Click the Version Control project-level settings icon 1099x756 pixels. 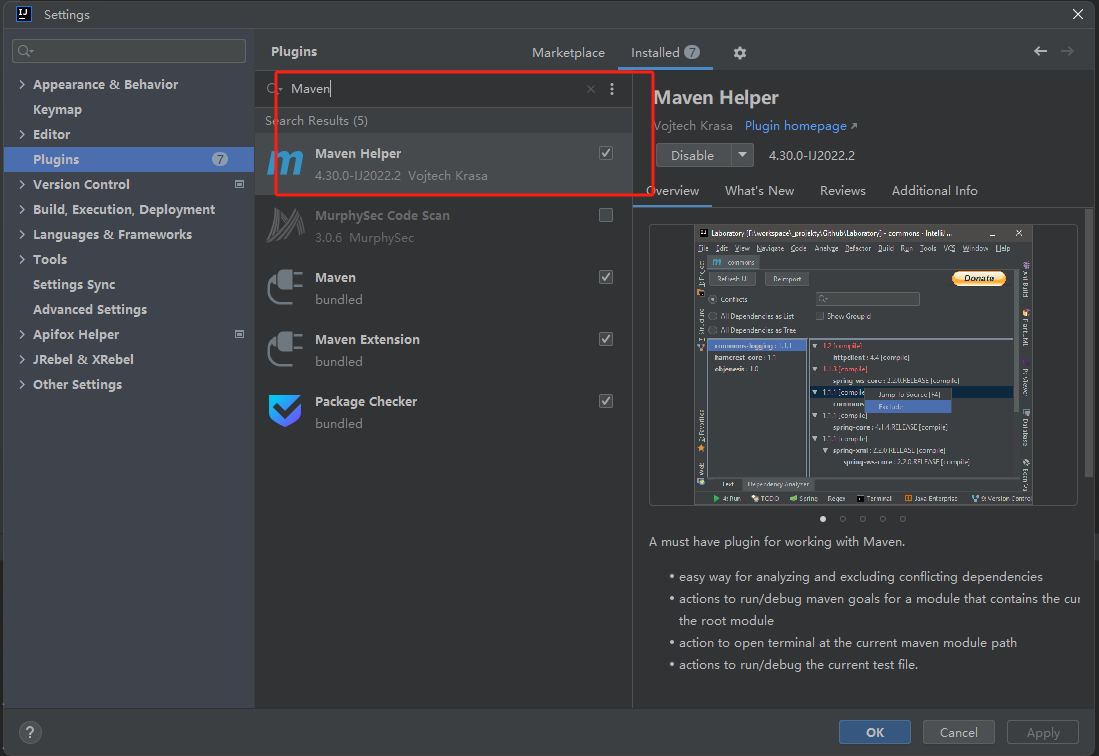239,184
